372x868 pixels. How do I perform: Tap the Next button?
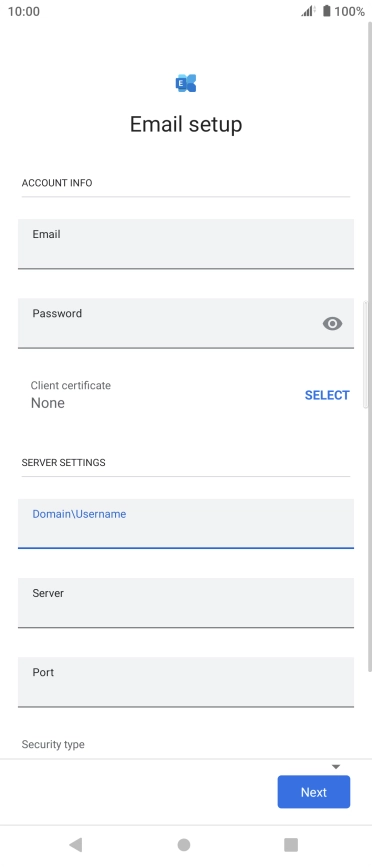pyautogui.click(x=314, y=792)
